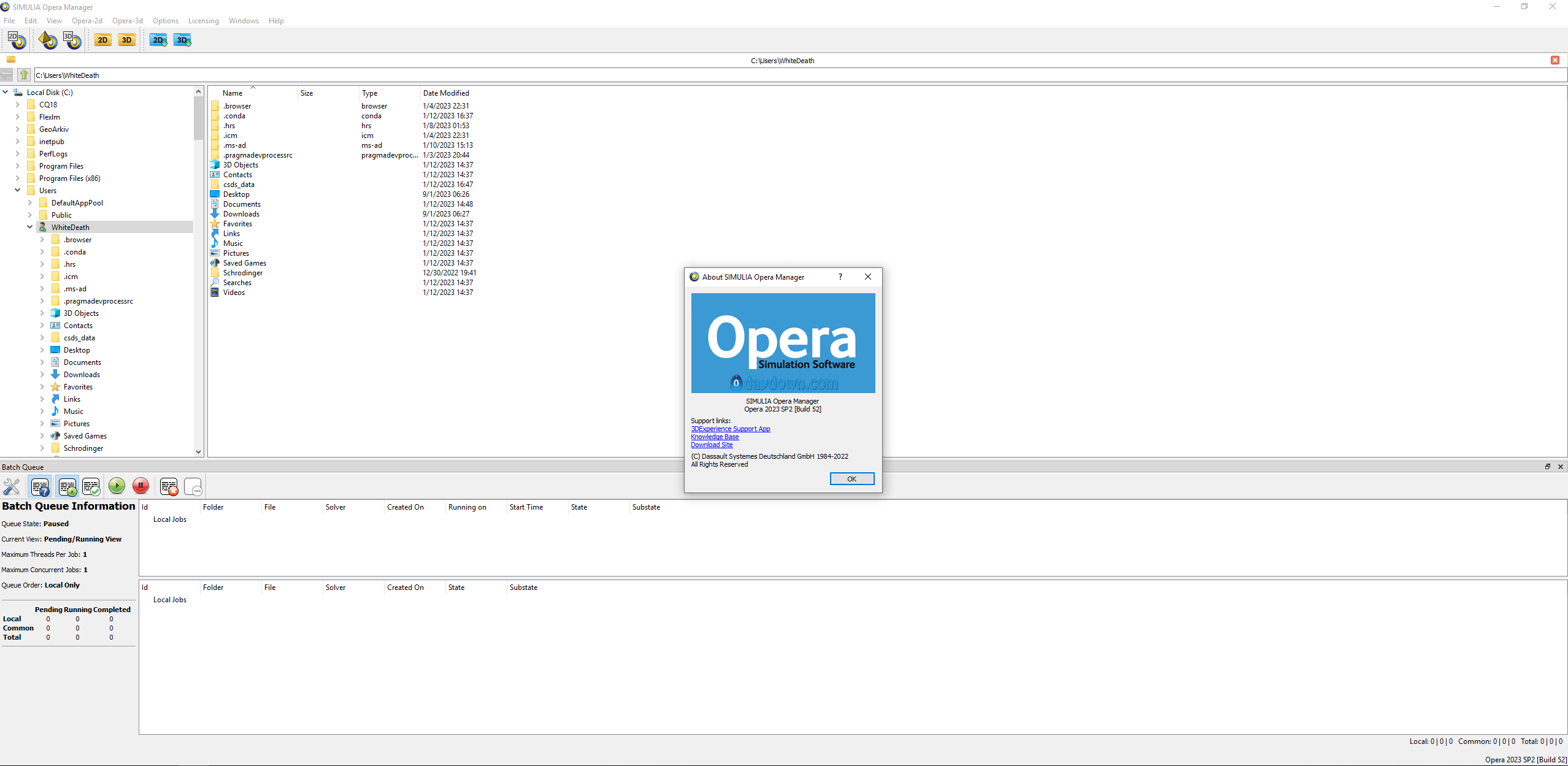
Task: Pause the batch queue with red button
Action: 140,486
